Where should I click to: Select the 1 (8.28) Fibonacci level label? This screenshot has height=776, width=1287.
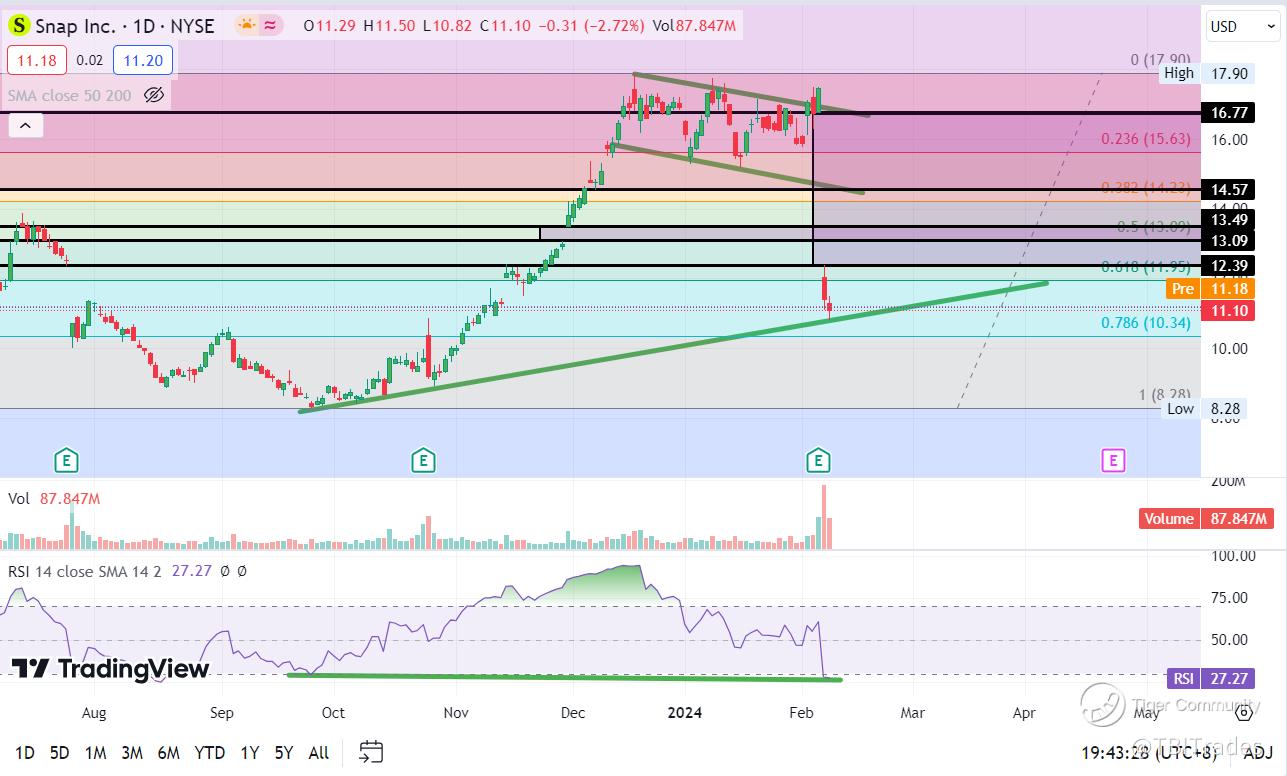pos(1166,395)
